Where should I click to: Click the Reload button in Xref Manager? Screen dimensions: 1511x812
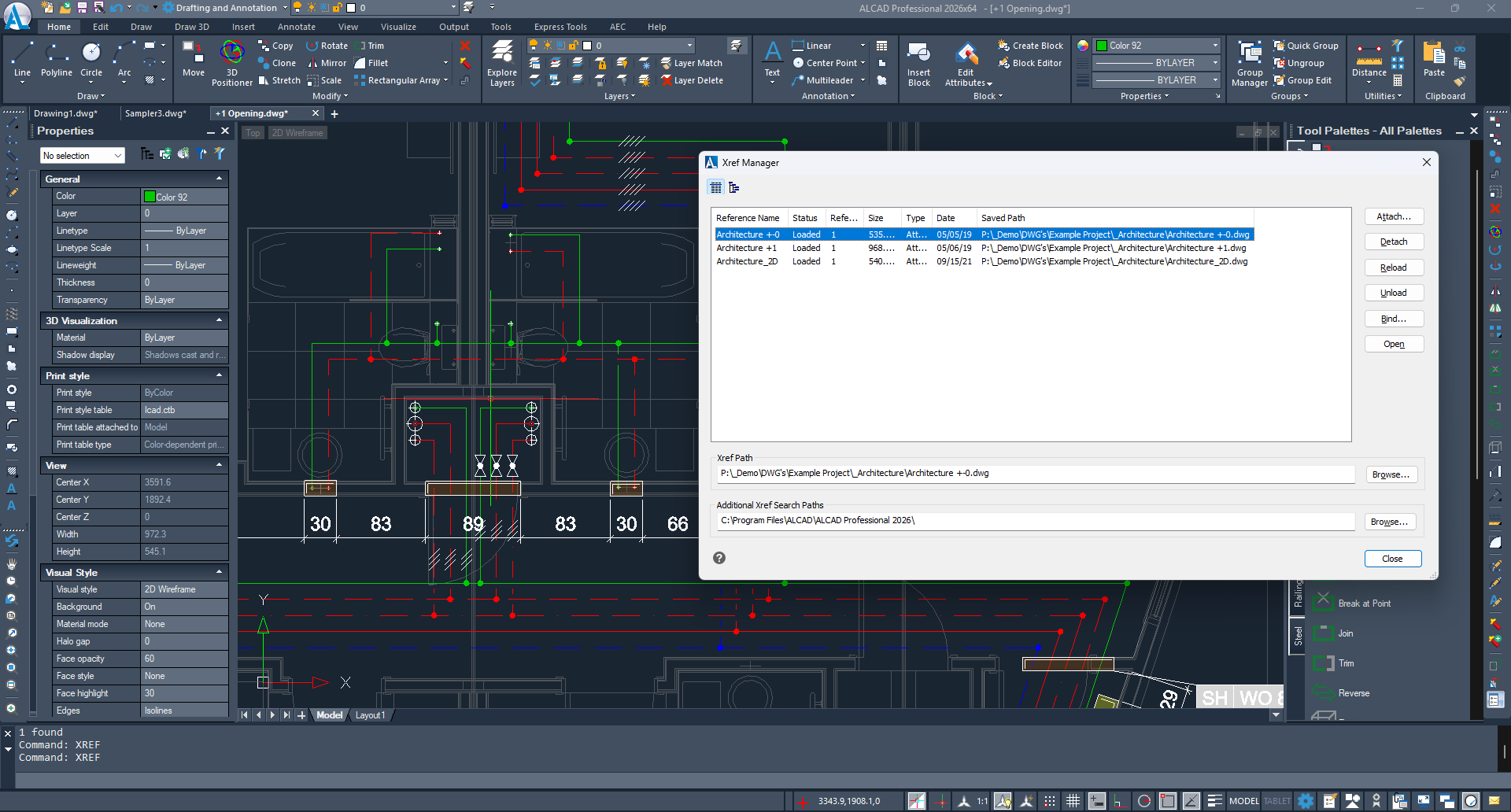point(1393,268)
